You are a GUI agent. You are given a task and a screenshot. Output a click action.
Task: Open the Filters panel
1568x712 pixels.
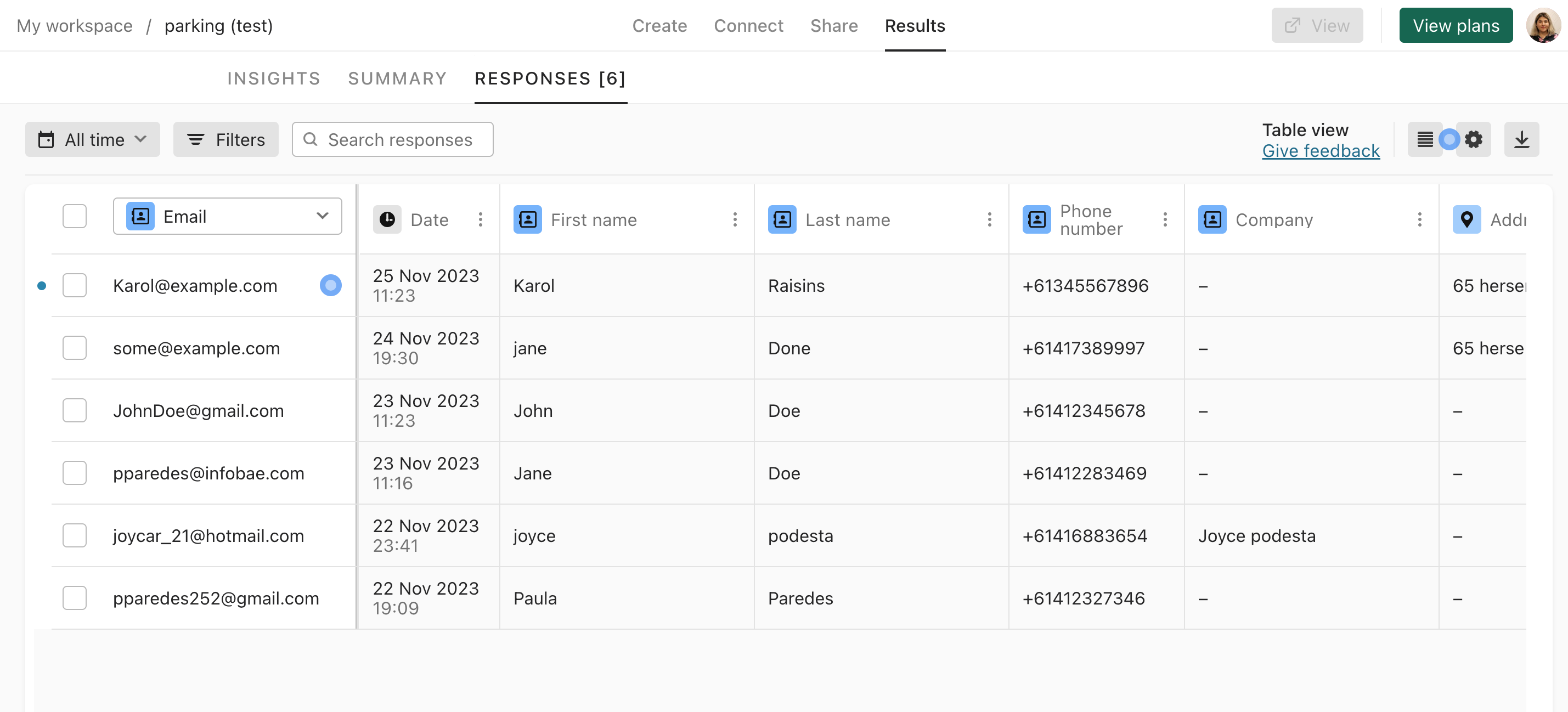(x=226, y=139)
